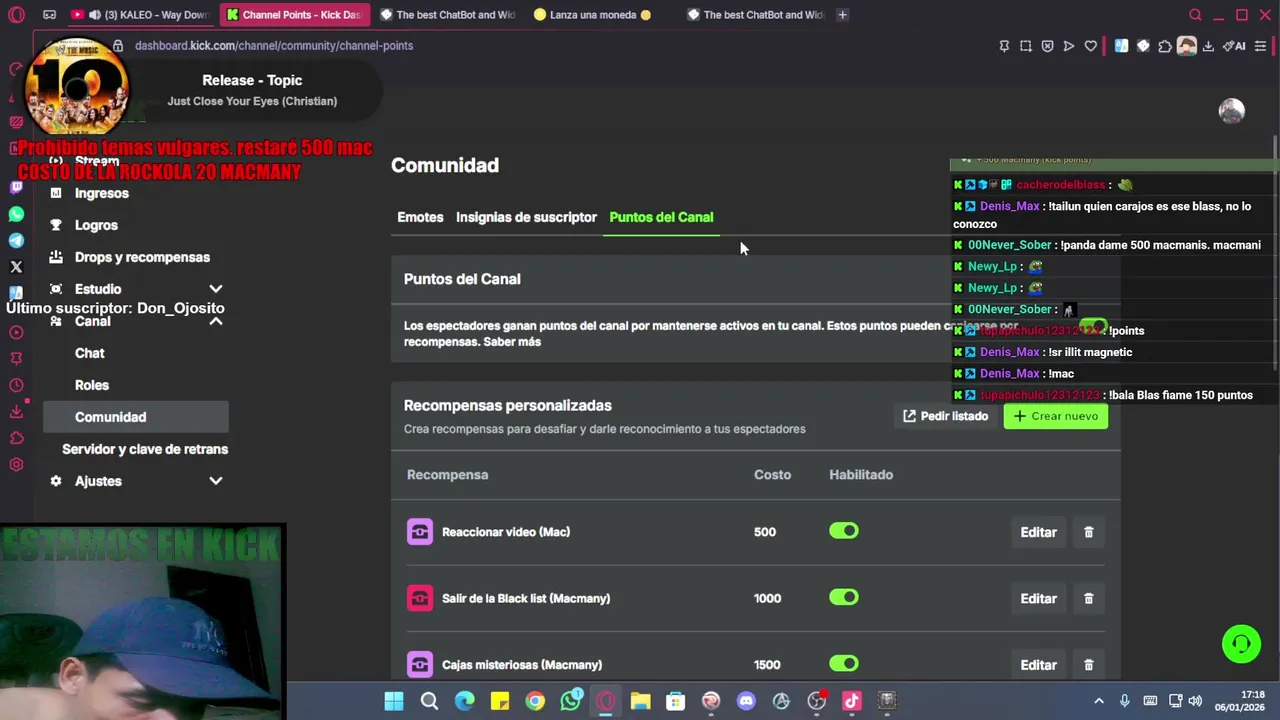Open Google Chrome from the taskbar
Image resolution: width=1280 pixels, height=720 pixels.
click(535, 701)
